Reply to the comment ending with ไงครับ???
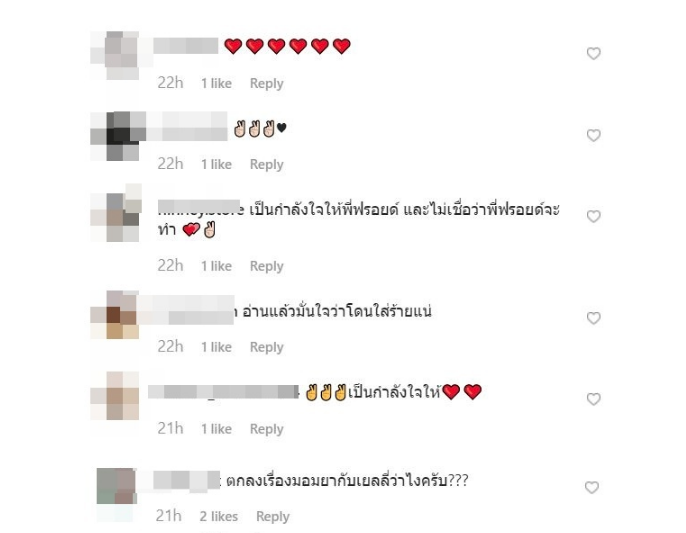This screenshot has height=533, width=686. [273, 516]
